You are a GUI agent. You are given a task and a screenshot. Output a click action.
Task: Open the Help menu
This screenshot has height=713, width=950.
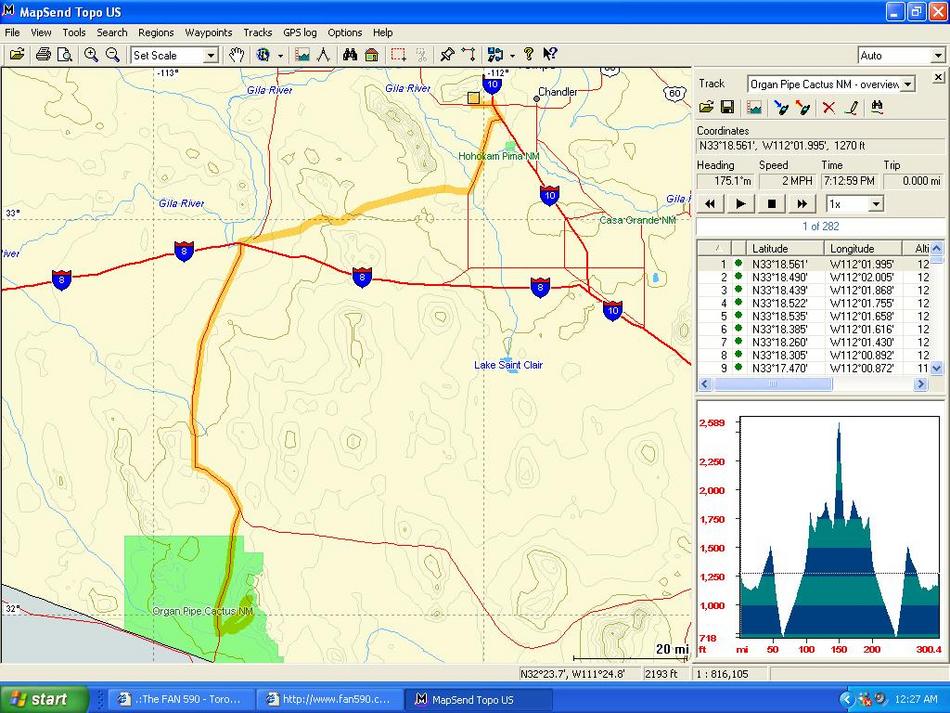[x=383, y=33]
